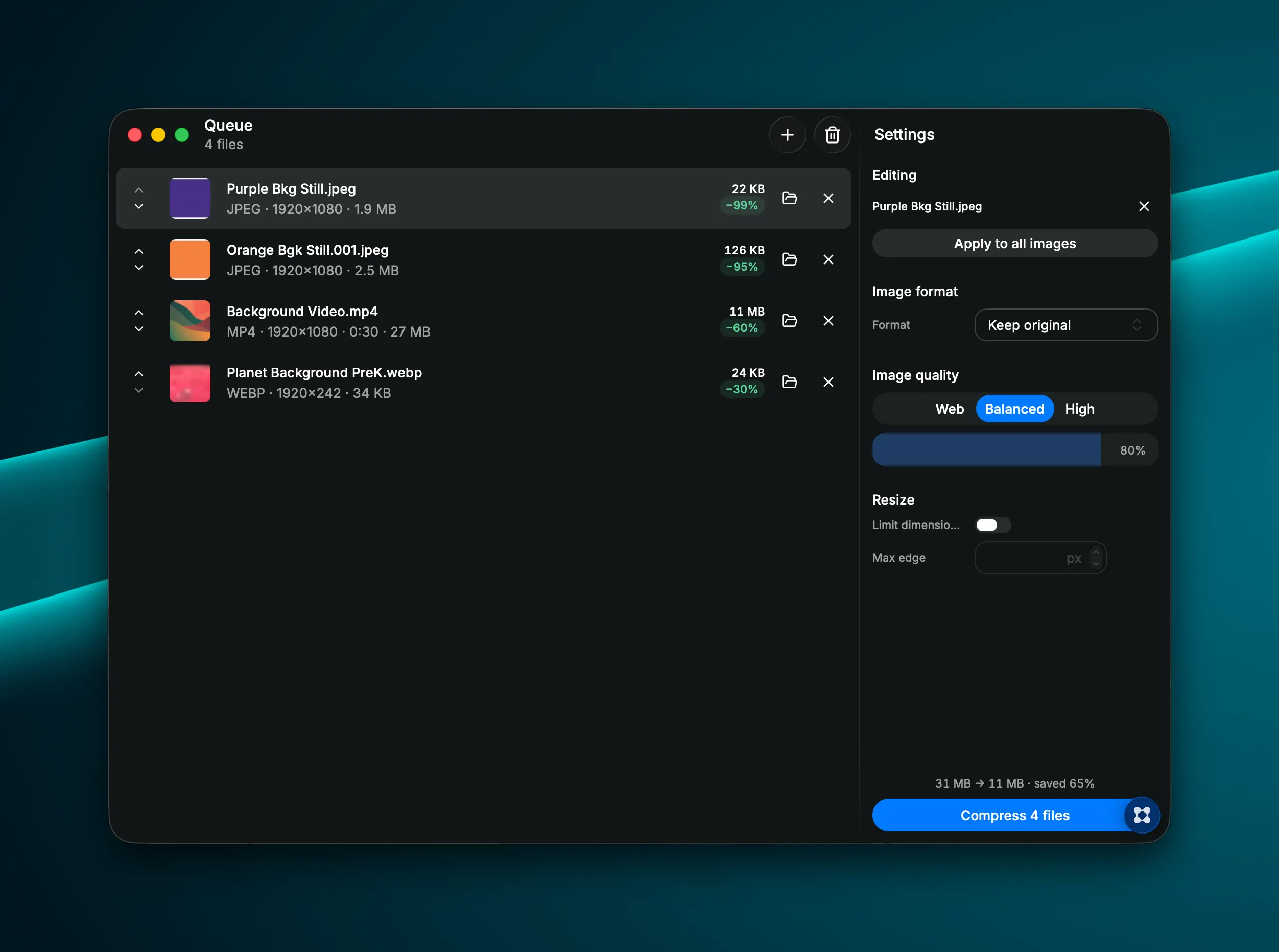Click the 80% quality value
This screenshot has width=1279, height=952.
[1132, 450]
